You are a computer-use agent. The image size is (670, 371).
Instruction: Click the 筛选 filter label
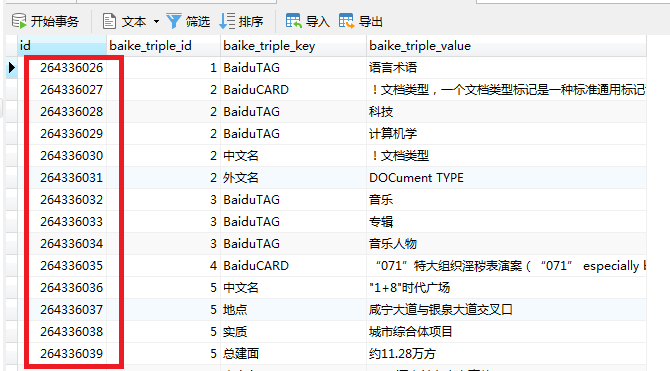click(198, 21)
